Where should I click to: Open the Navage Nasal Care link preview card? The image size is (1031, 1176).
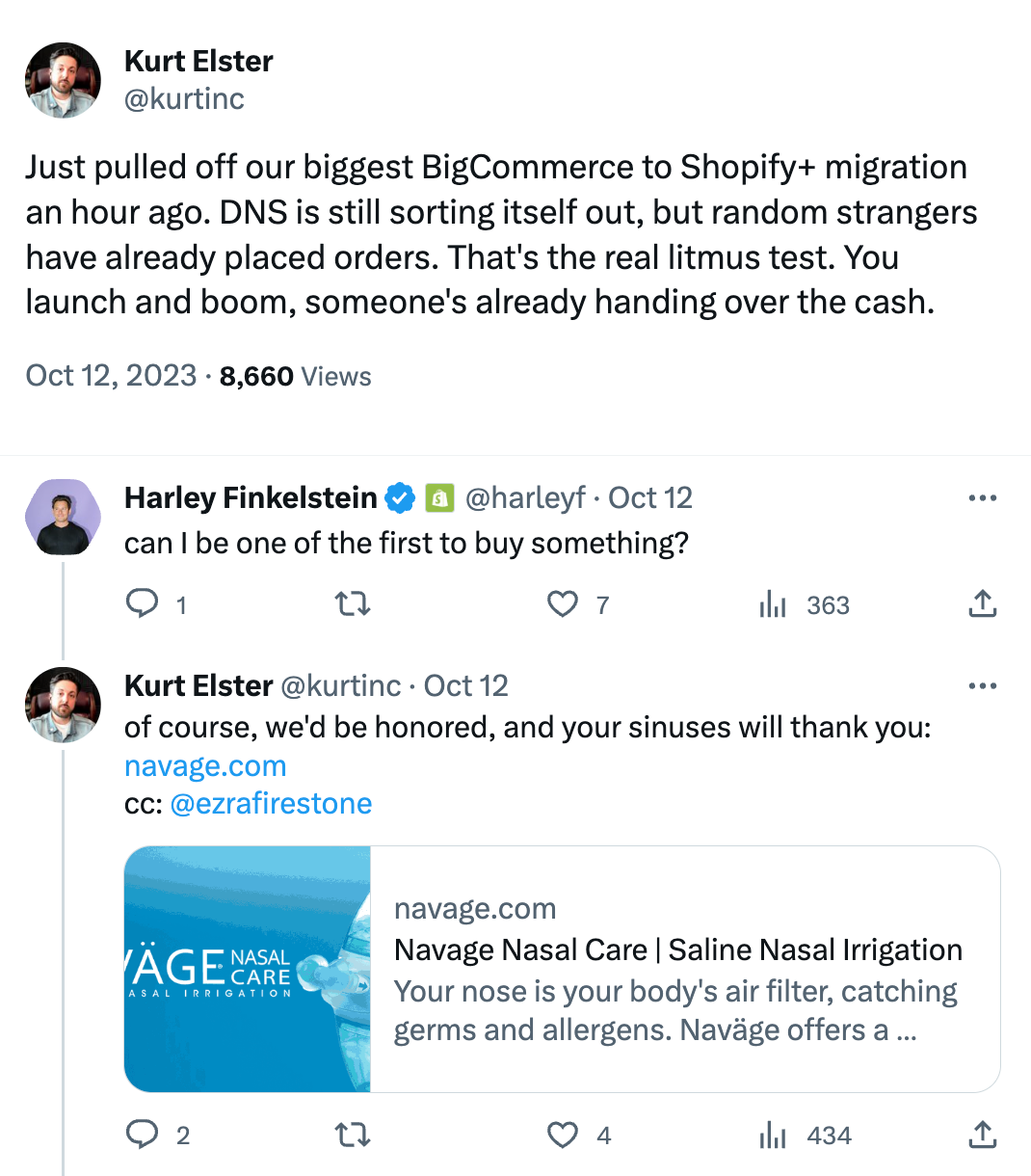(x=562, y=969)
